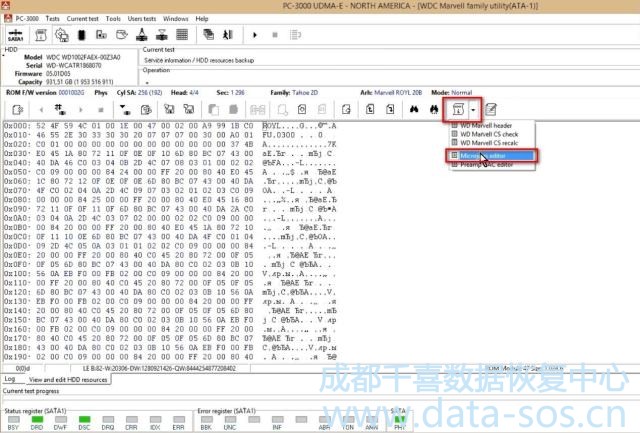Click the Family value Tahoe 2D
Image resolution: width=640 pixels, height=433 pixels.
(305, 93)
